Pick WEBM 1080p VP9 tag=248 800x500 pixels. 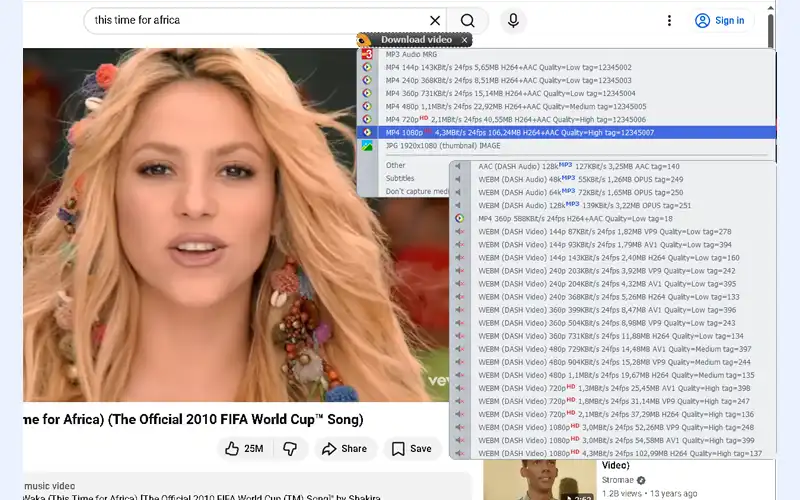coord(613,428)
